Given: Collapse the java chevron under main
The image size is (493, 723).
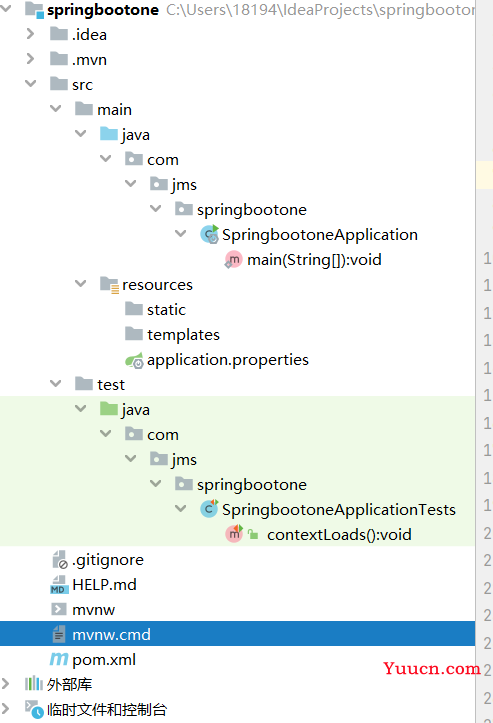Looking at the screenshot, I should (81, 133).
